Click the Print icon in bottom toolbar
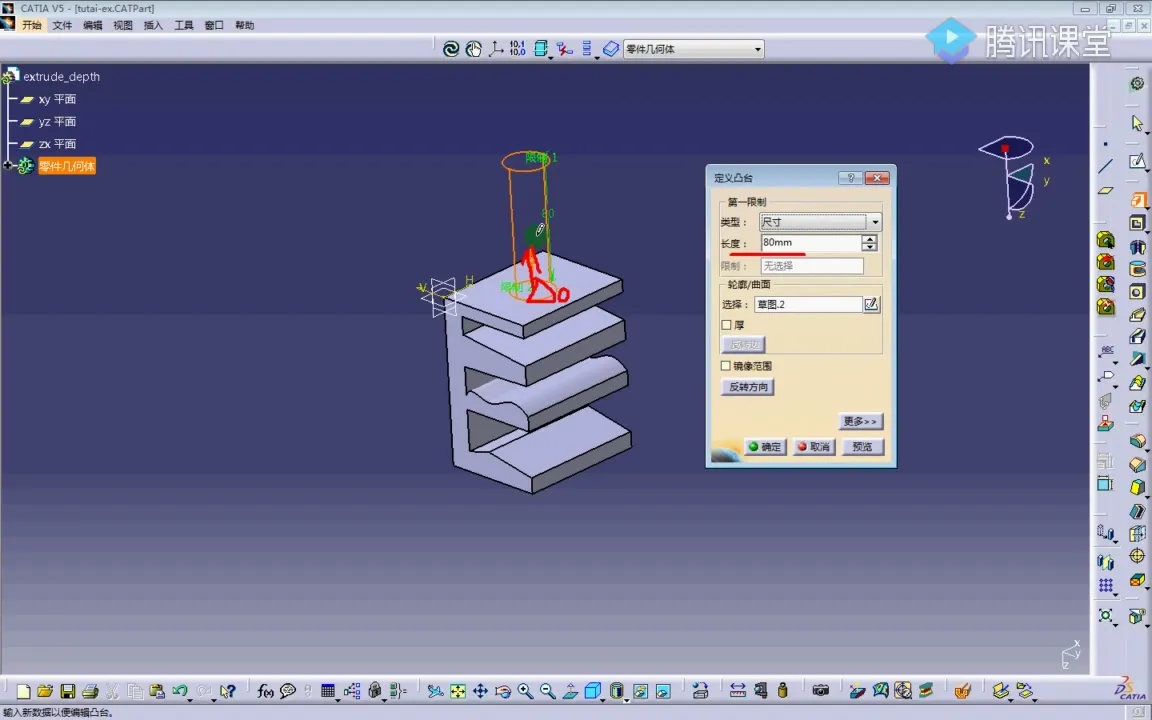 pos(90,691)
